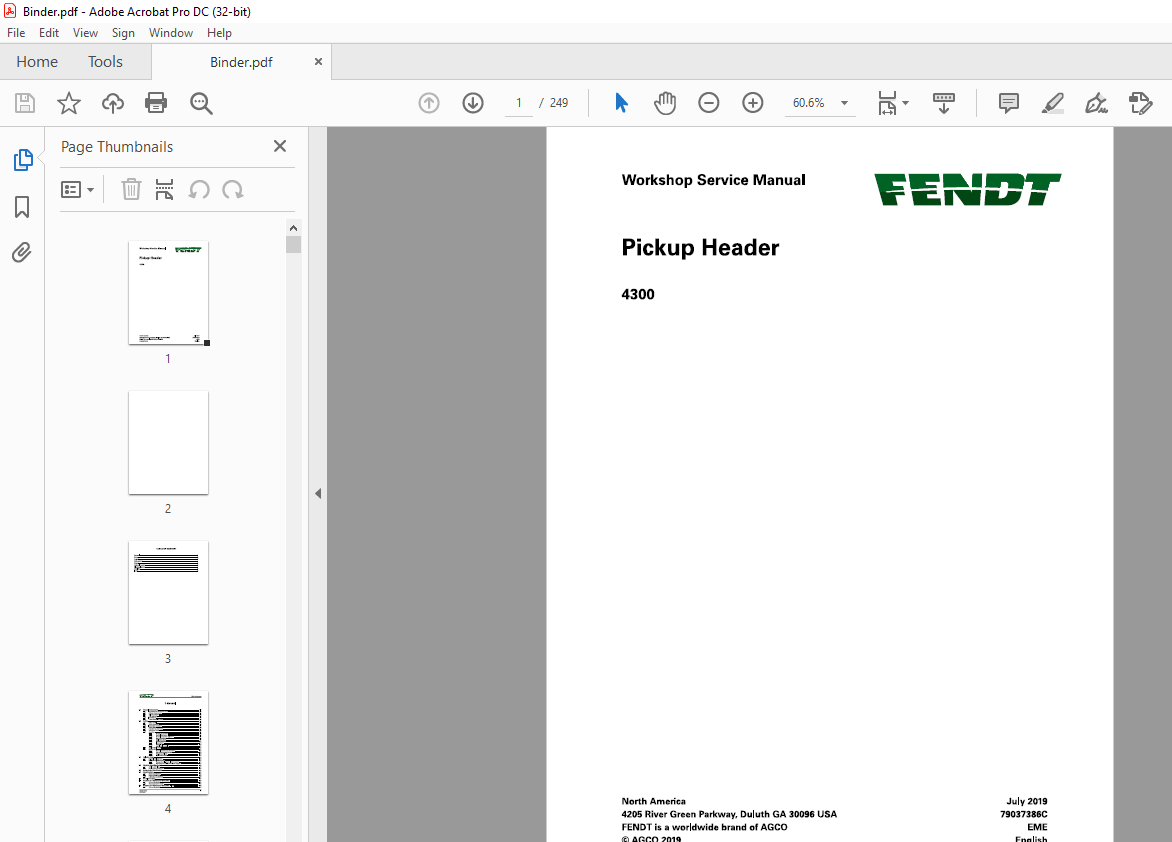The height and width of the screenshot is (842, 1172).
Task: Click the upload to cloud icon
Action: (113, 103)
